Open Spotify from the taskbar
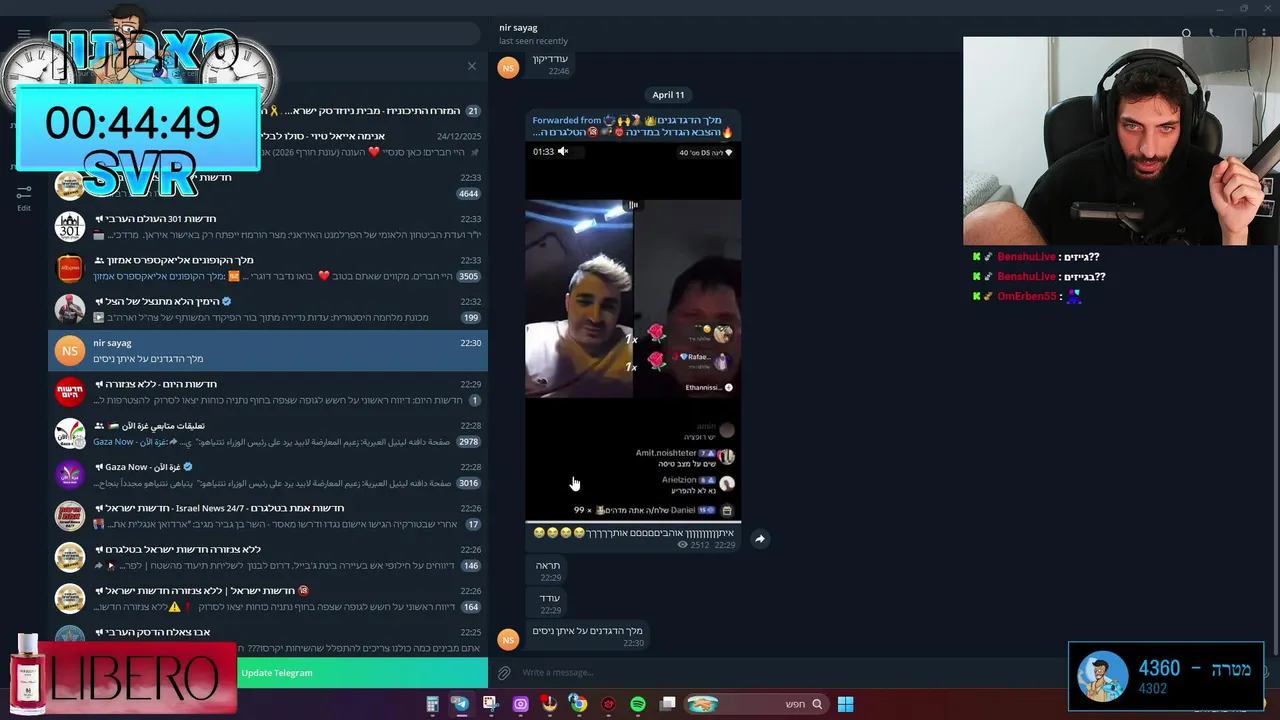Screen dimensions: 1280x720 coord(638,704)
